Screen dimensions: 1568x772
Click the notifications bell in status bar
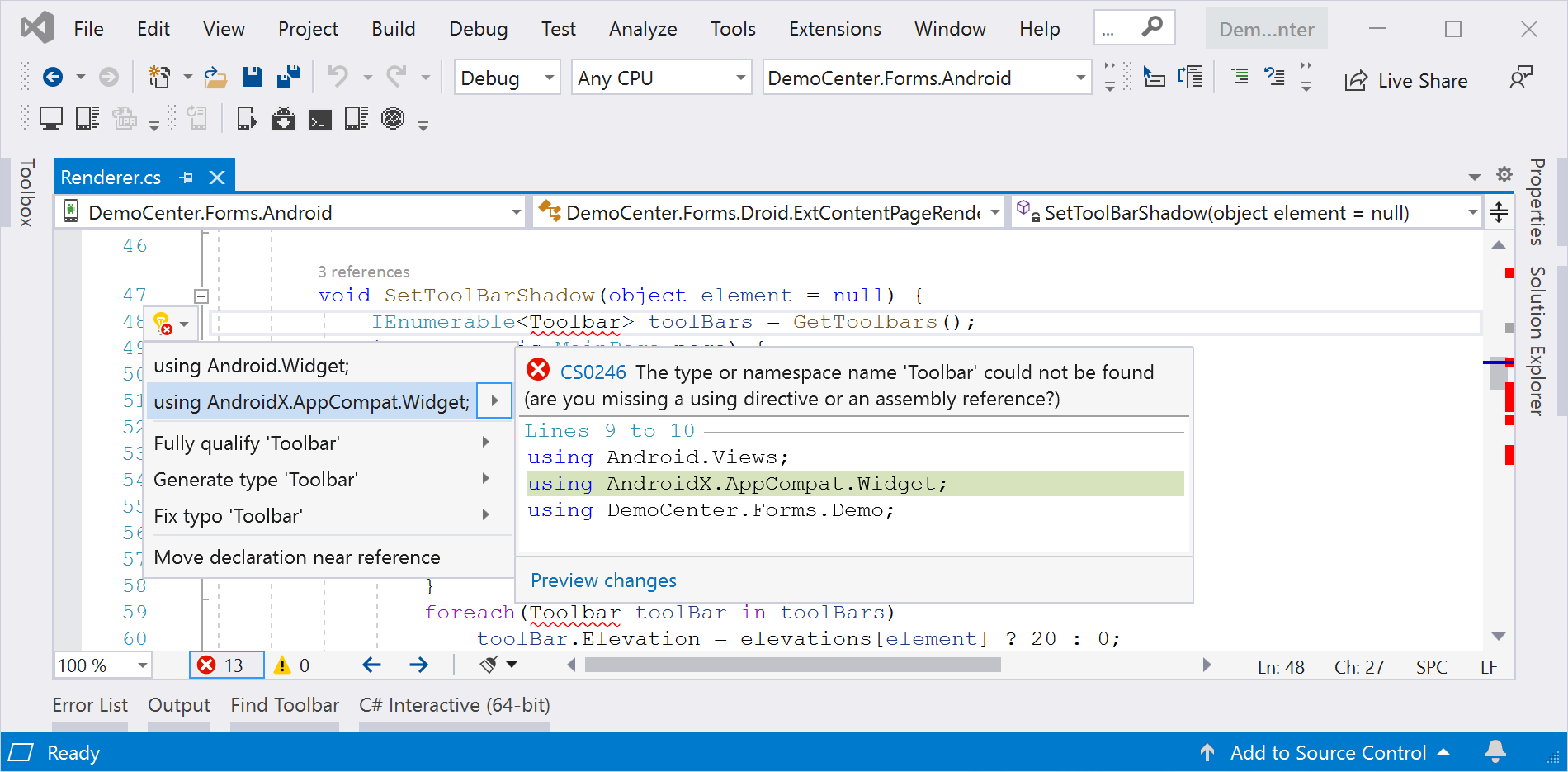tap(1495, 751)
